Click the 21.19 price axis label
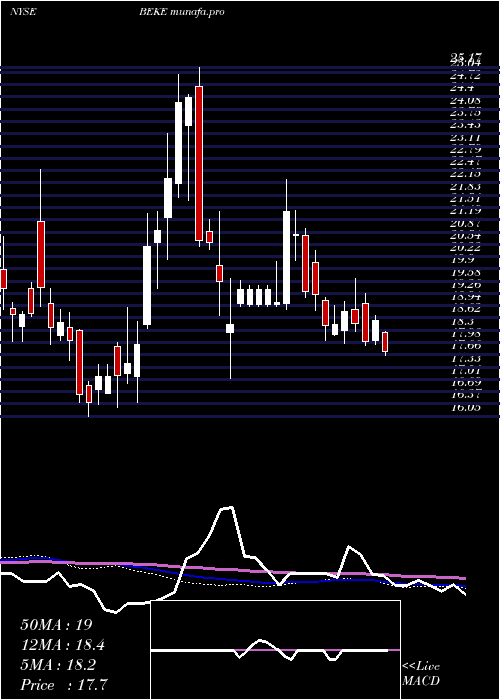The height and width of the screenshot is (700, 500). pos(466,211)
